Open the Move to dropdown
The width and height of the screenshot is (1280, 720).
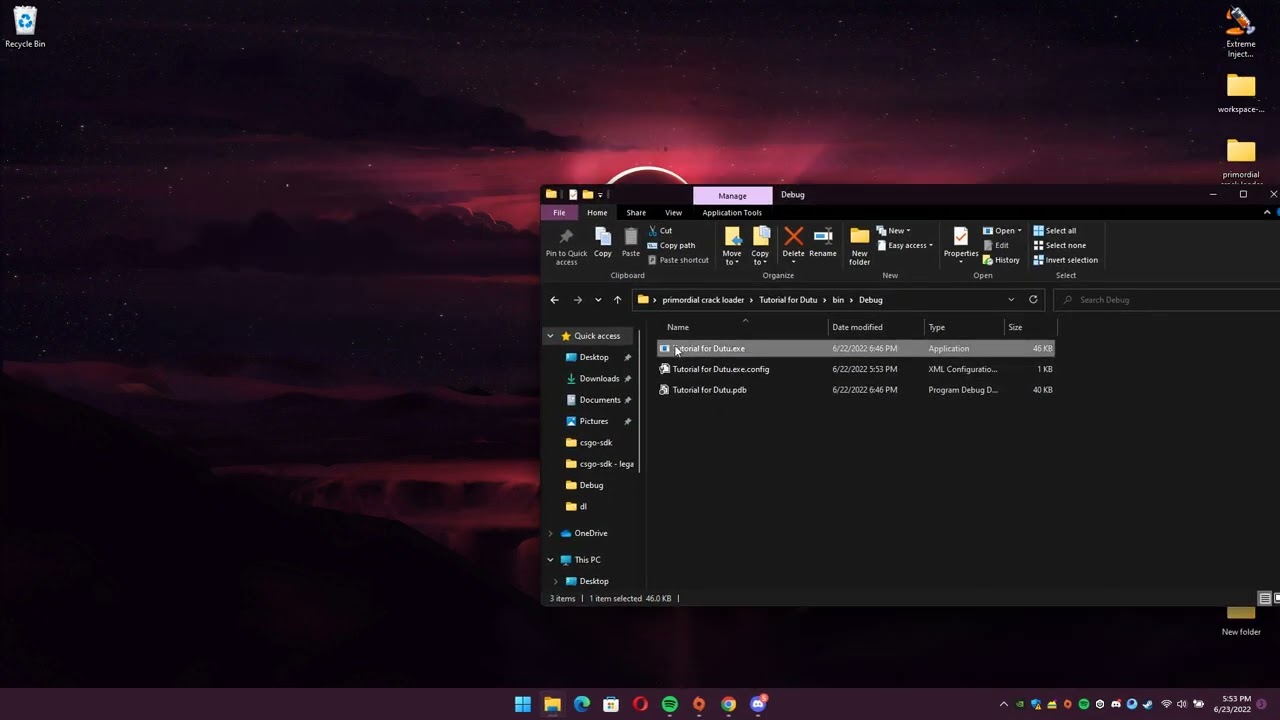pos(732,258)
